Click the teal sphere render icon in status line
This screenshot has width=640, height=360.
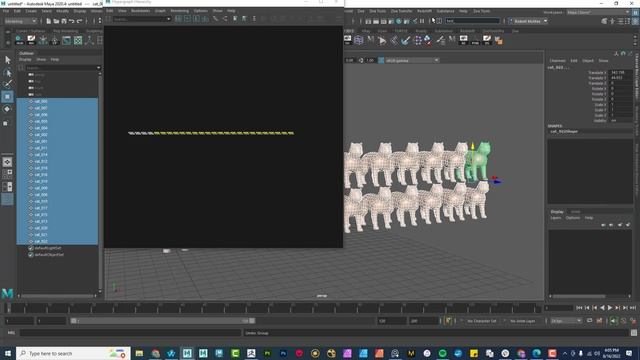[399, 21]
